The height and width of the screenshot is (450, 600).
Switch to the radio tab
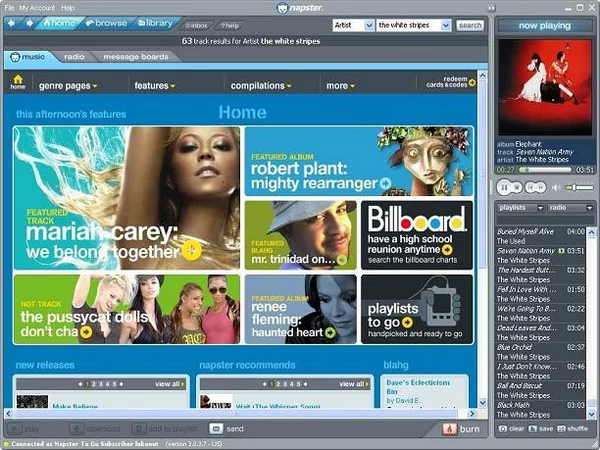tap(74, 57)
